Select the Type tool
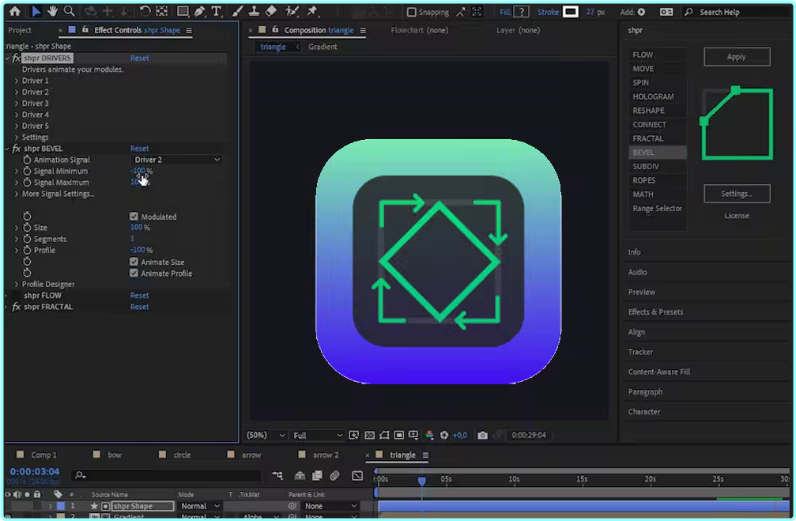The image size is (796, 521). pyautogui.click(x=216, y=12)
